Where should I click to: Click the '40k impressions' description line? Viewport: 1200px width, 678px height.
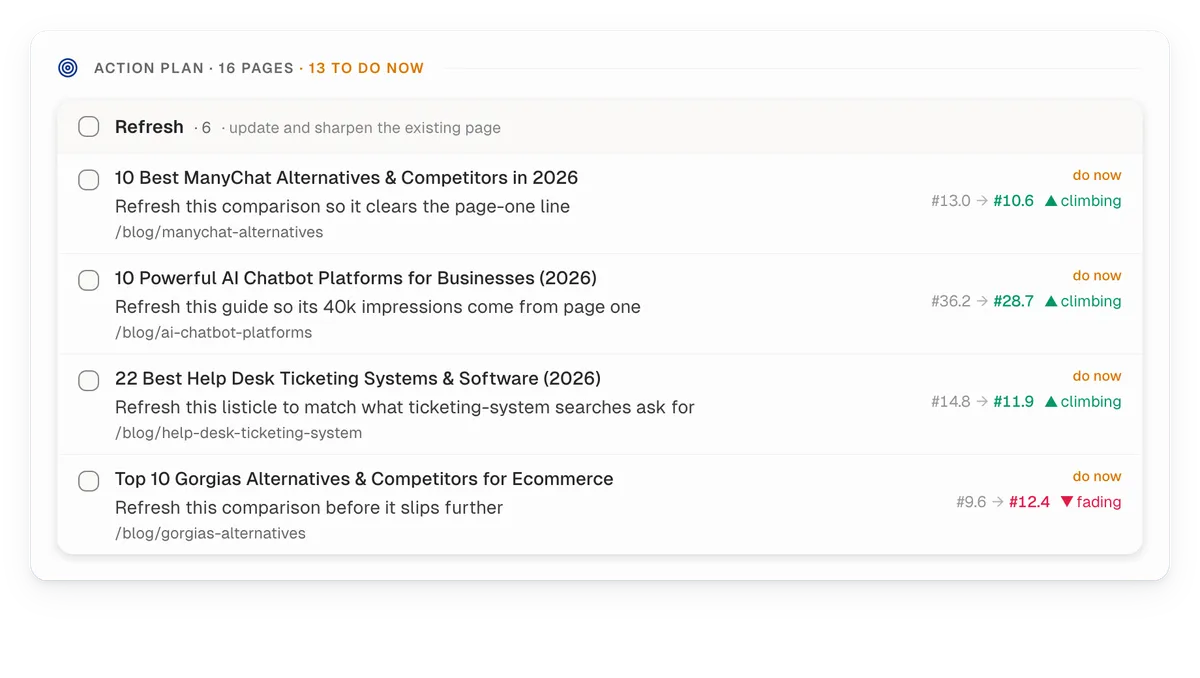(378, 307)
